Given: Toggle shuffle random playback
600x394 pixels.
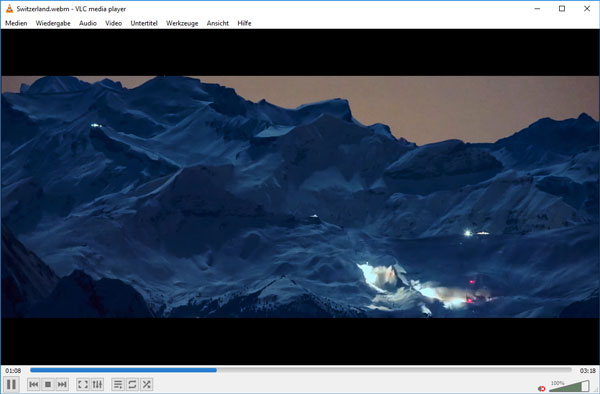Looking at the screenshot, I should point(147,384).
